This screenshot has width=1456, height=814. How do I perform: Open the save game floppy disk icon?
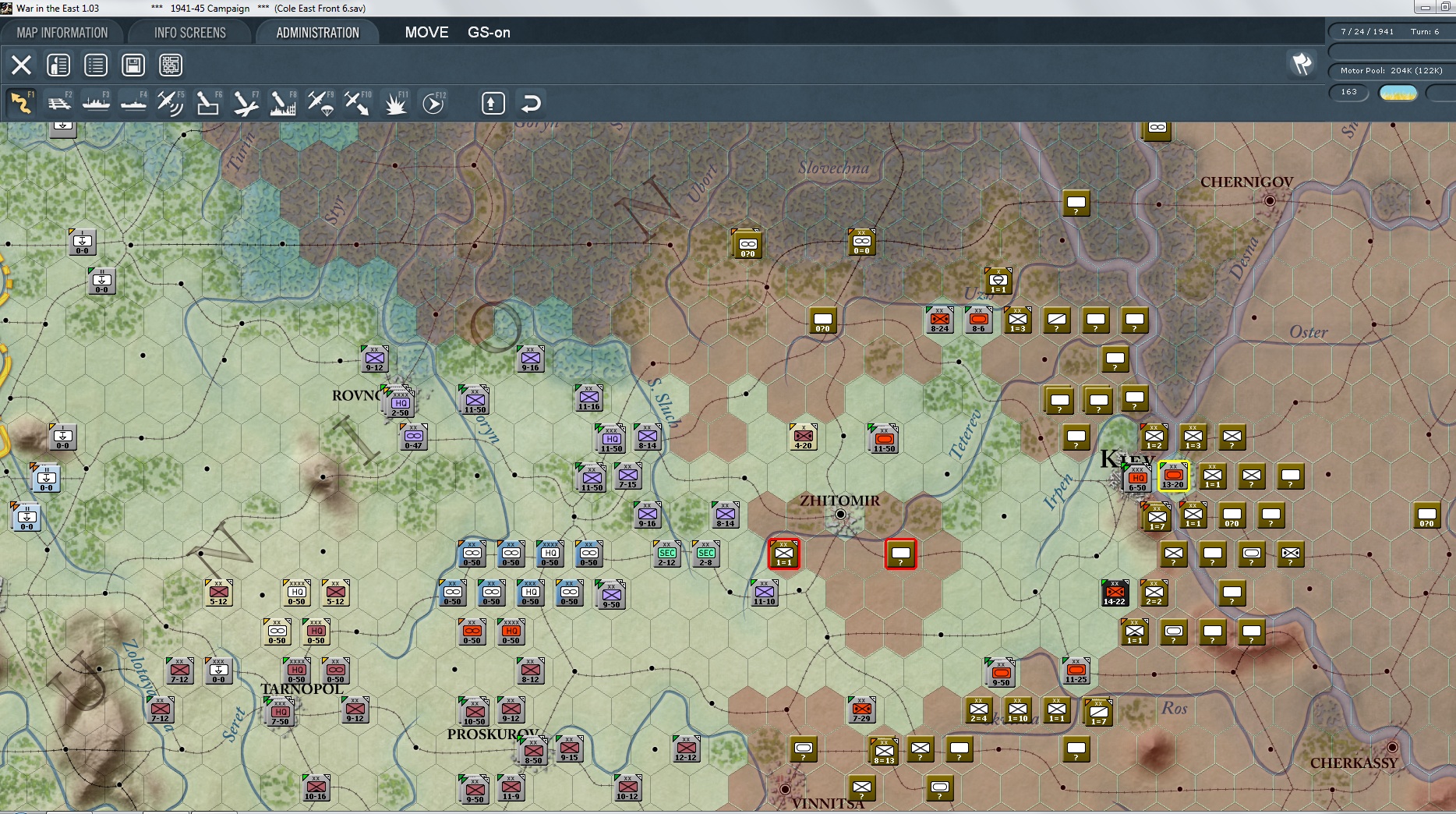(133, 65)
